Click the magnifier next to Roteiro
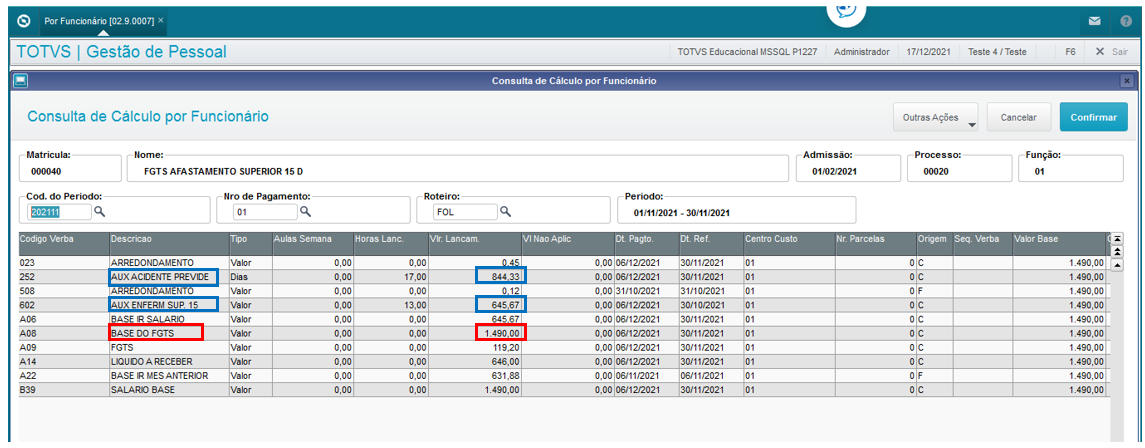Image resolution: width=1145 pixels, height=448 pixels. 505,212
